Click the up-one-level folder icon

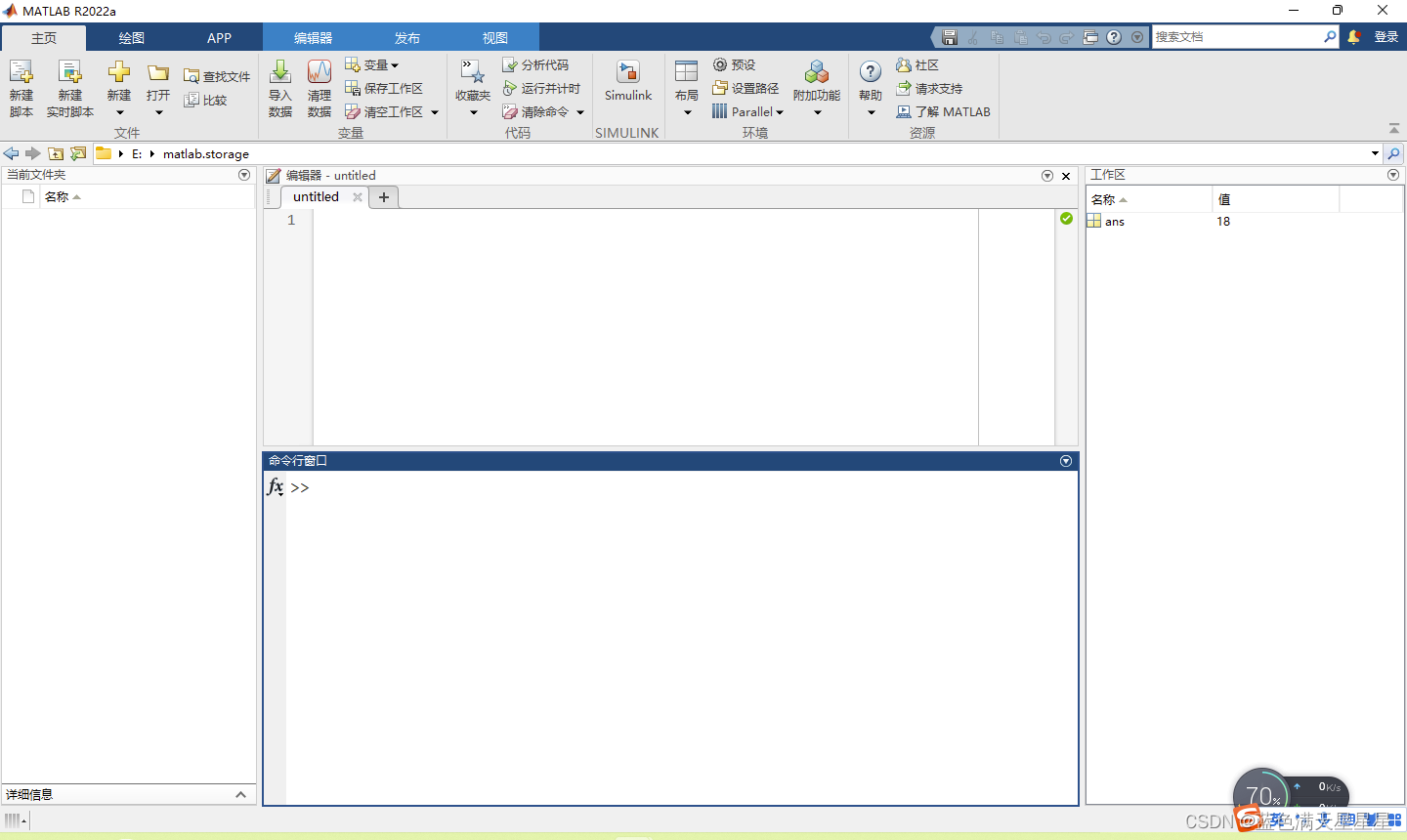point(56,153)
